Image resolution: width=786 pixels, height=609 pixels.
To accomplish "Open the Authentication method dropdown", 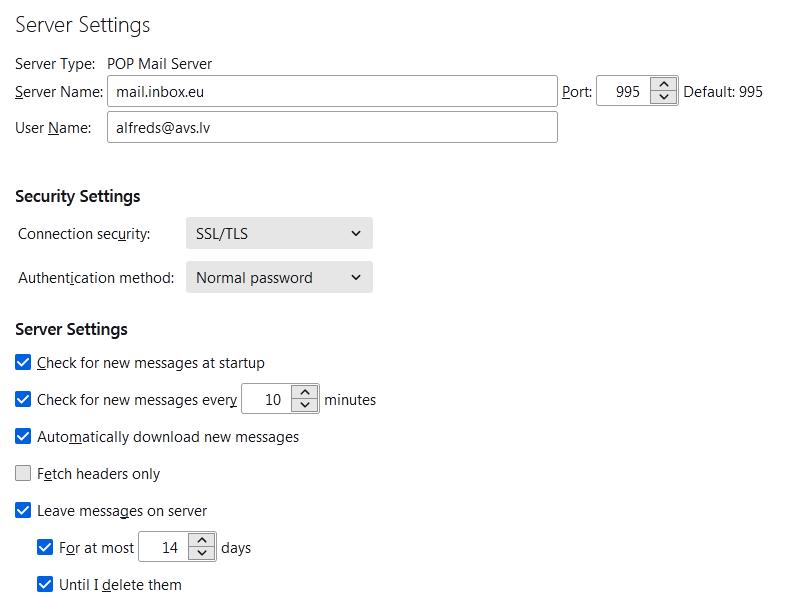I will point(279,277).
